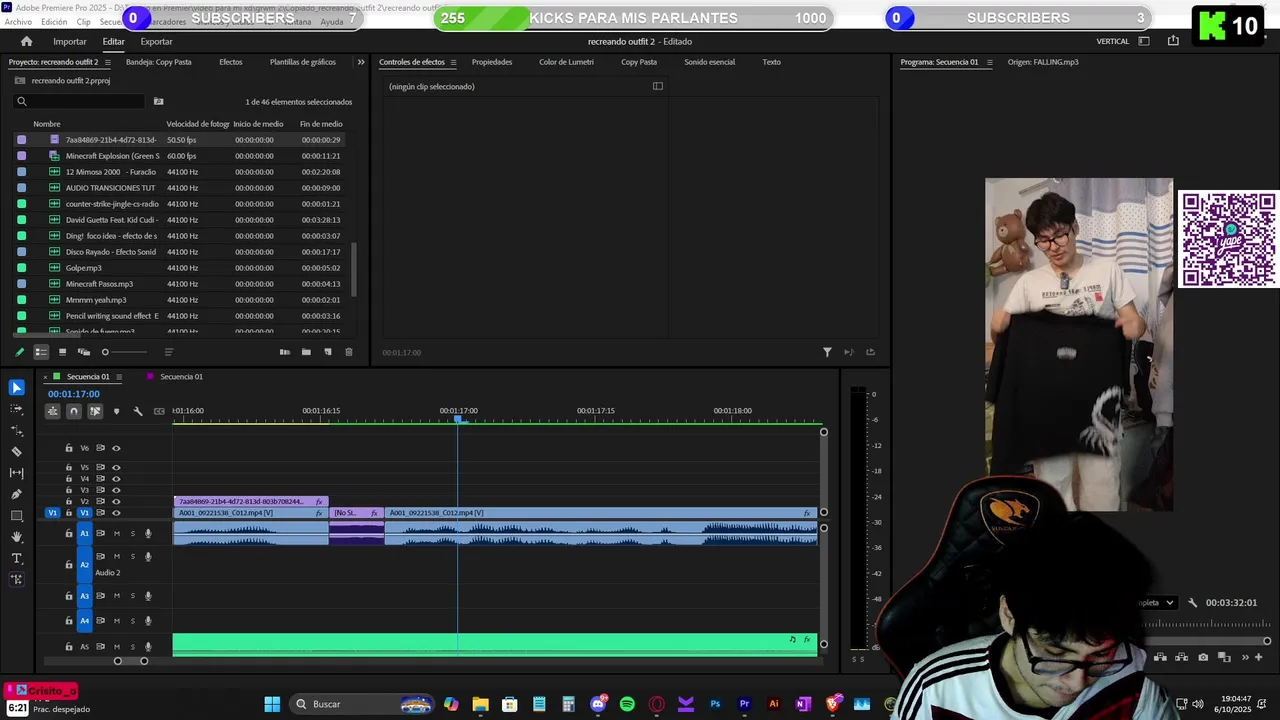1280x720 pixels.
Task: Select the Track Select Forward tool
Action: point(17,409)
